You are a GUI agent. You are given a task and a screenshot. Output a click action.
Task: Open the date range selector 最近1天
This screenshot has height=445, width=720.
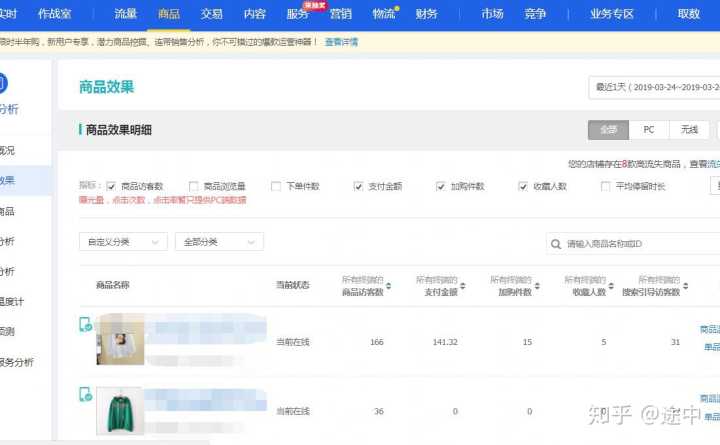point(654,87)
